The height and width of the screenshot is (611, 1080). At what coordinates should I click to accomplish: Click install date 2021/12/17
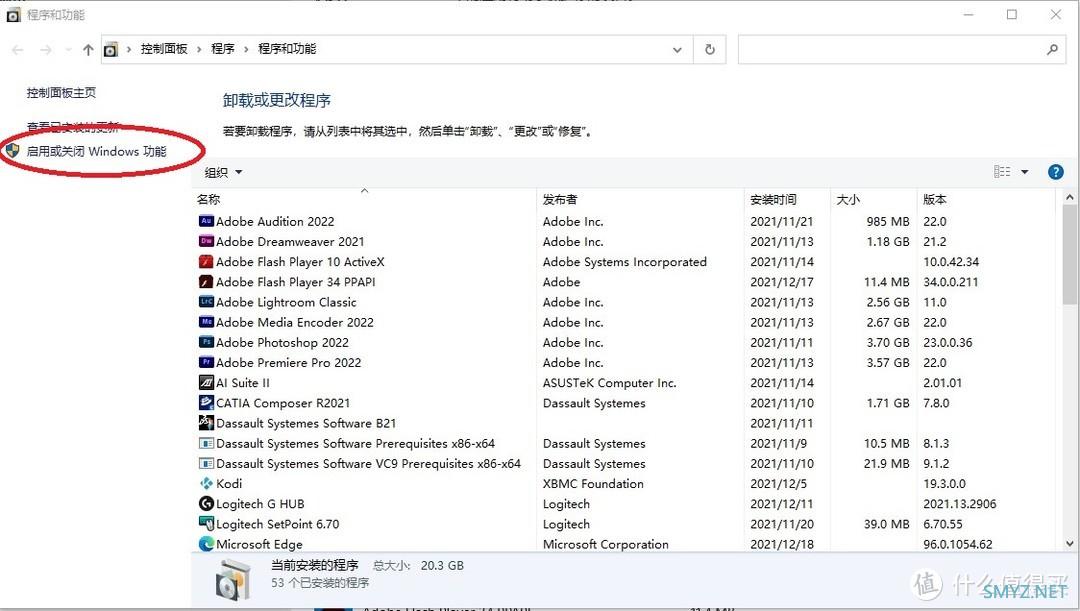(x=782, y=282)
